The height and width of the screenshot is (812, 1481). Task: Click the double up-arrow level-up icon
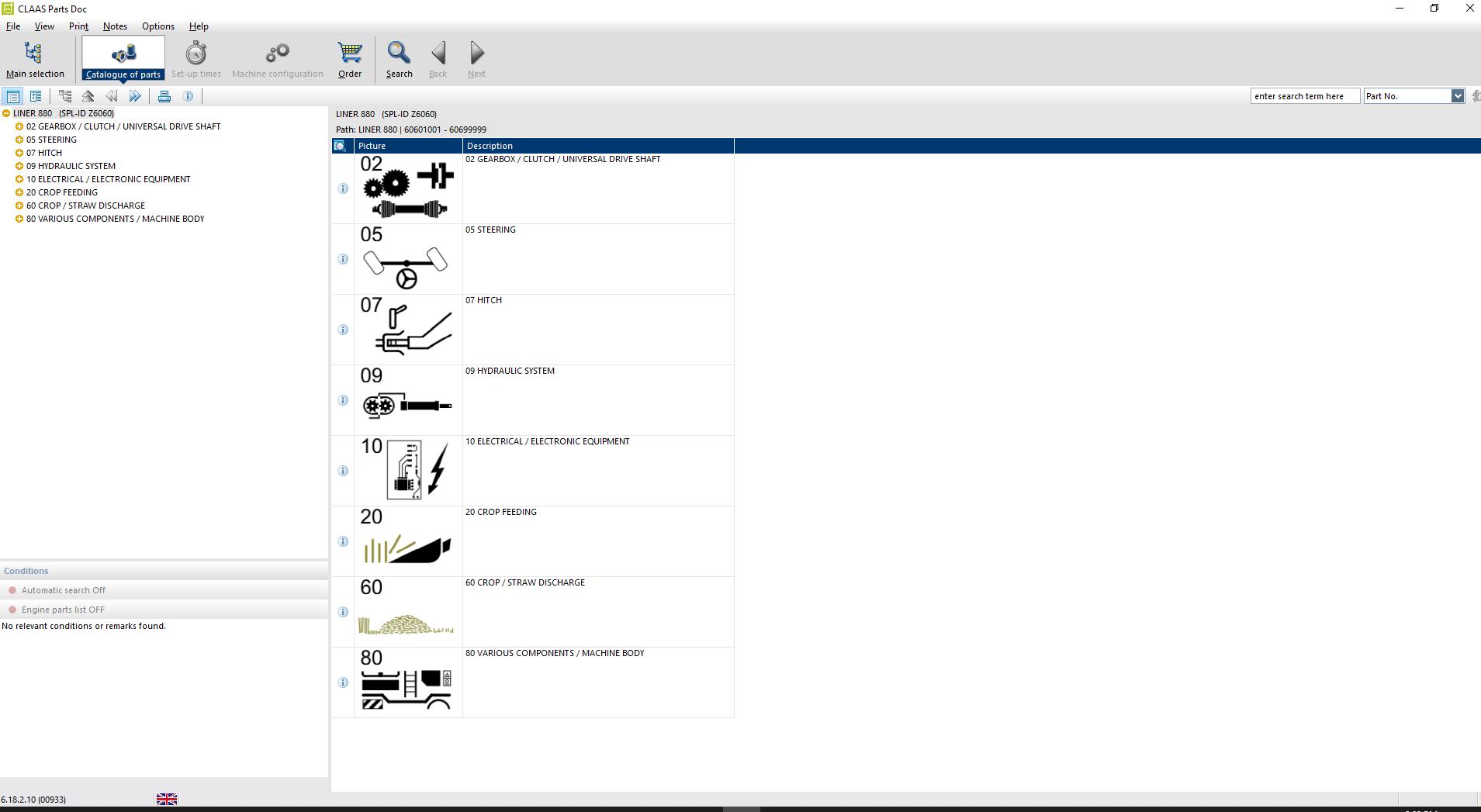point(88,96)
